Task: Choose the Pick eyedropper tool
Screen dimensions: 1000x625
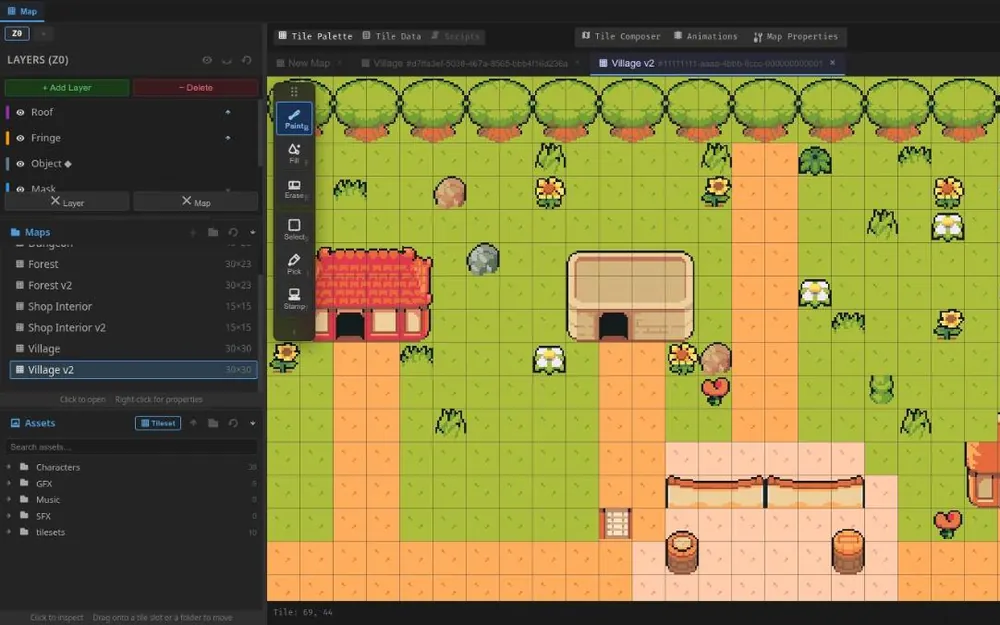Action: coord(294,264)
